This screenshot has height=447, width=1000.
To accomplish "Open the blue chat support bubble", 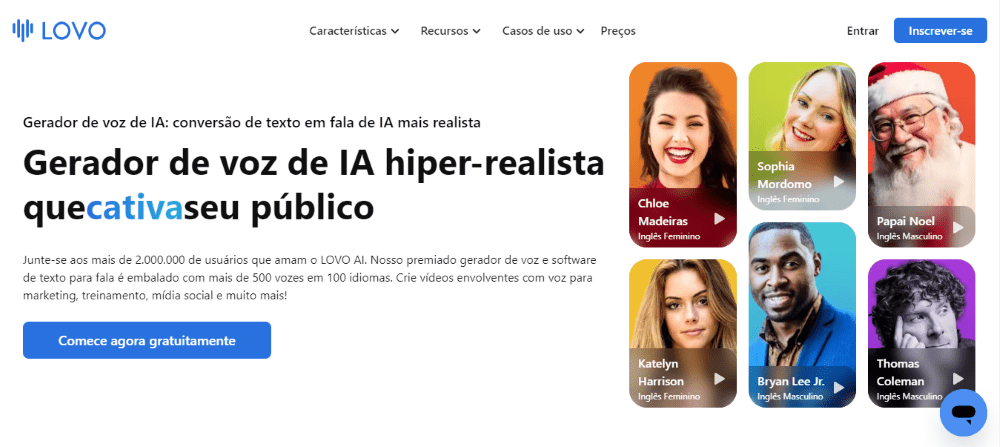I will coord(963,413).
